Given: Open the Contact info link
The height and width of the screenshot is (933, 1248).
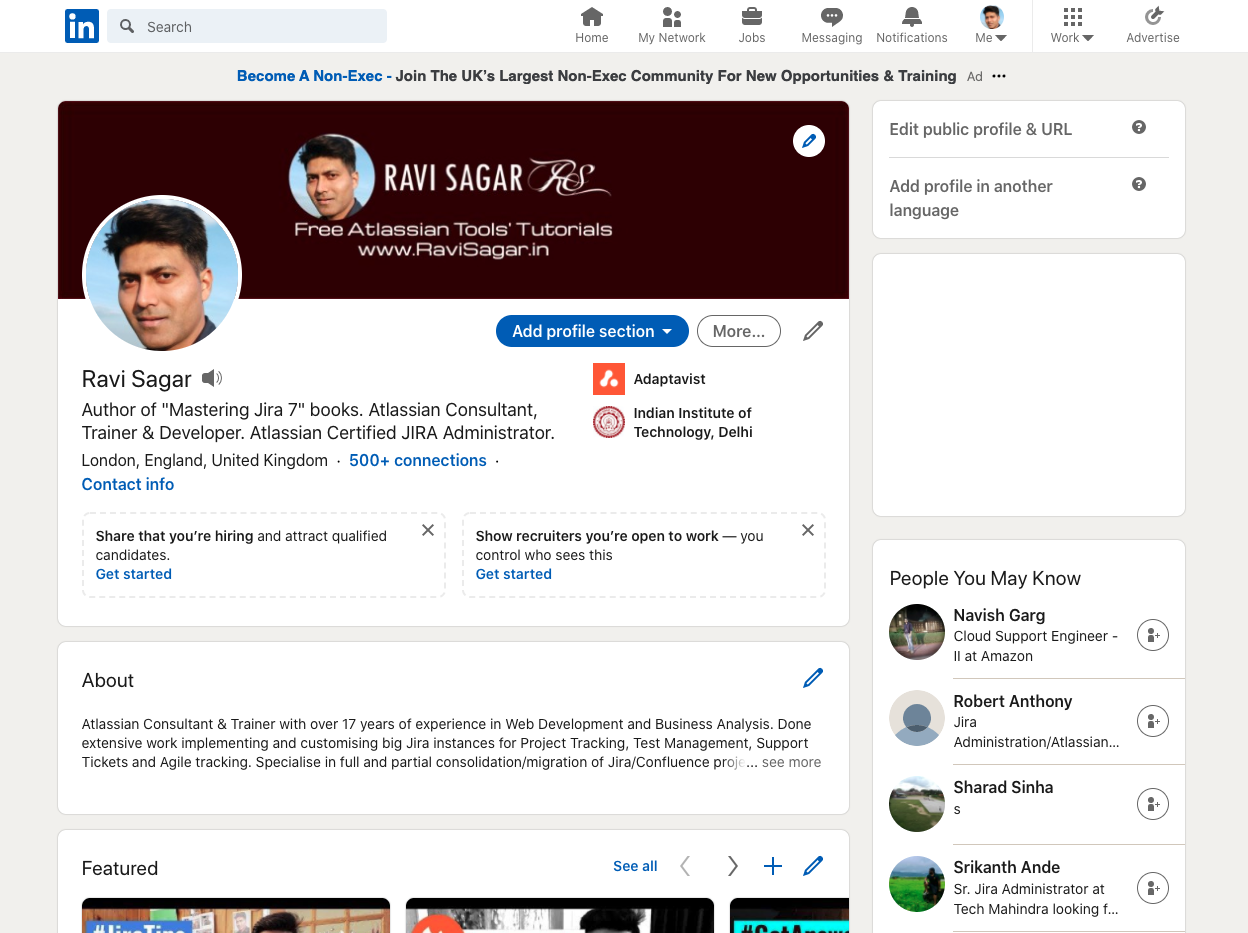Looking at the screenshot, I should 128,484.
